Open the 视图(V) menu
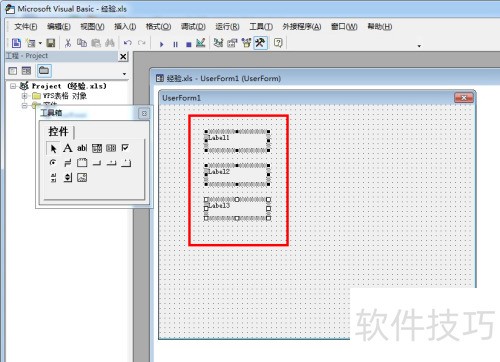Screen dimensions: 500x362 (x=92, y=27)
